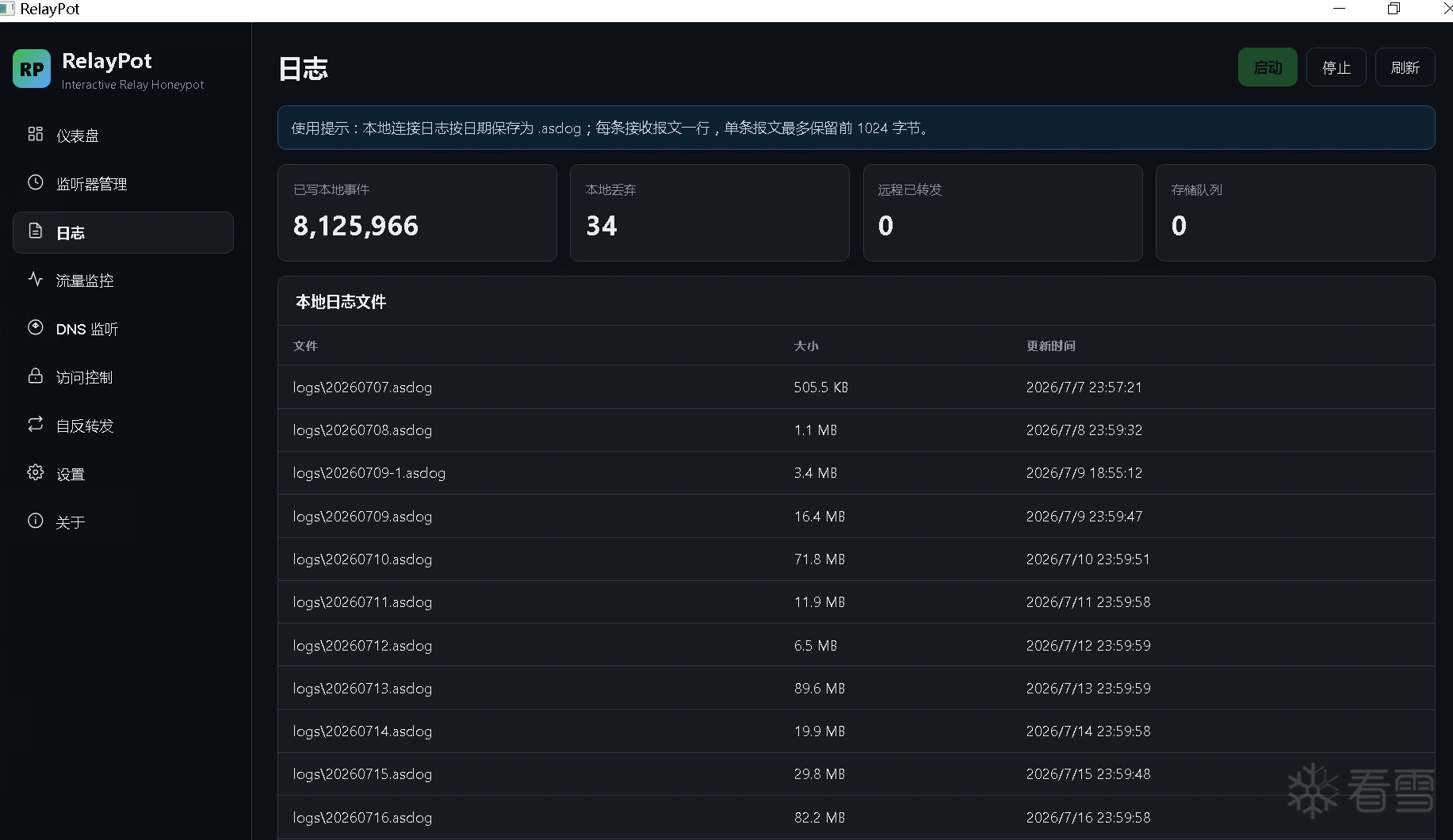The height and width of the screenshot is (840, 1453).
Task: Click the 更新时间 column header
Action: (1051, 346)
